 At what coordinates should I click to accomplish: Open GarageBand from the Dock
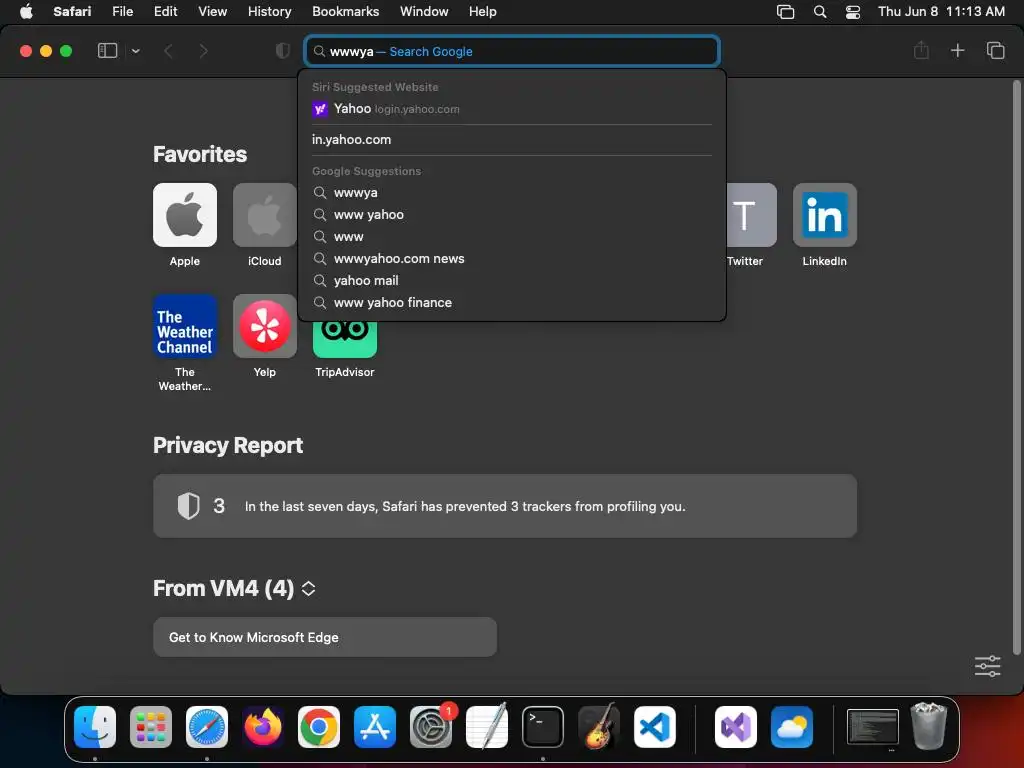(x=598, y=727)
